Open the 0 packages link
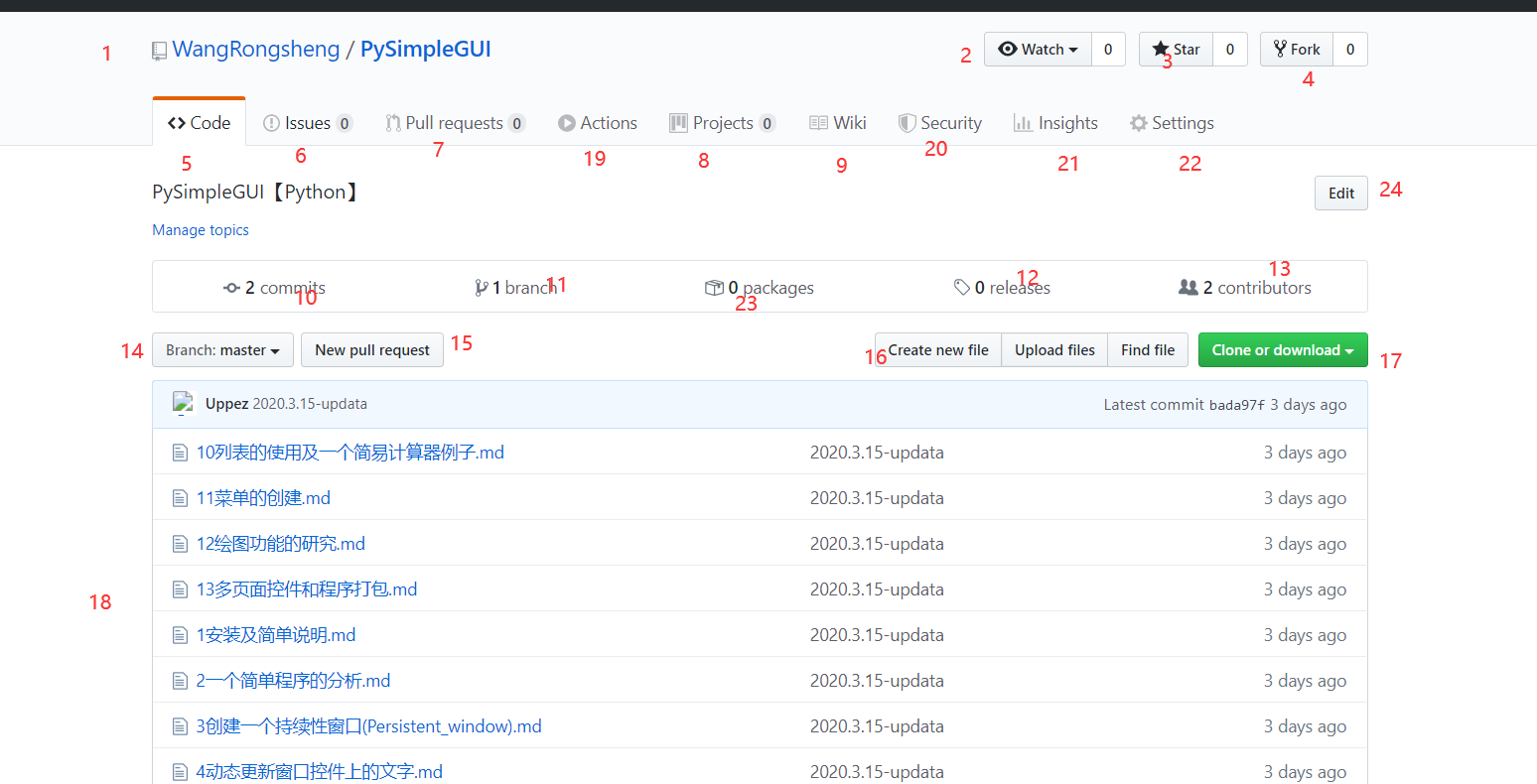1537x784 pixels. pos(760,288)
